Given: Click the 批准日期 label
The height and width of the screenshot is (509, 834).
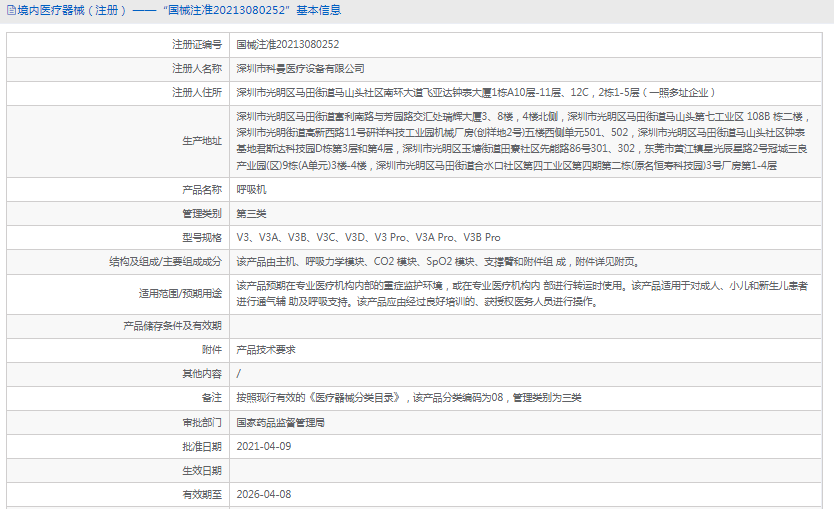Looking at the screenshot, I should pos(202,447).
